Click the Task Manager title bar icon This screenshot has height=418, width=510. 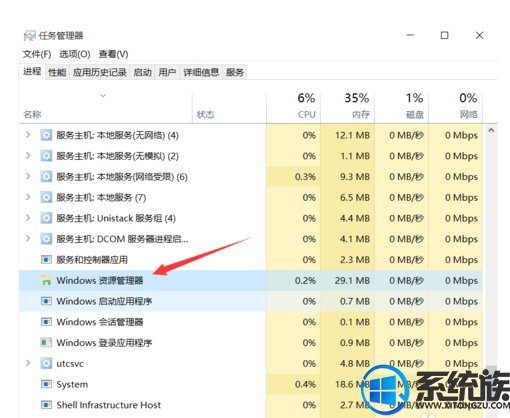[x=29, y=36]
